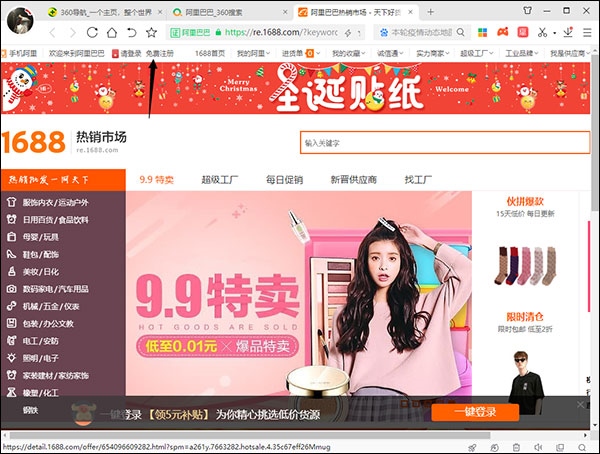
Task: Open the 每日促销 tab
Action: point(284,180)
